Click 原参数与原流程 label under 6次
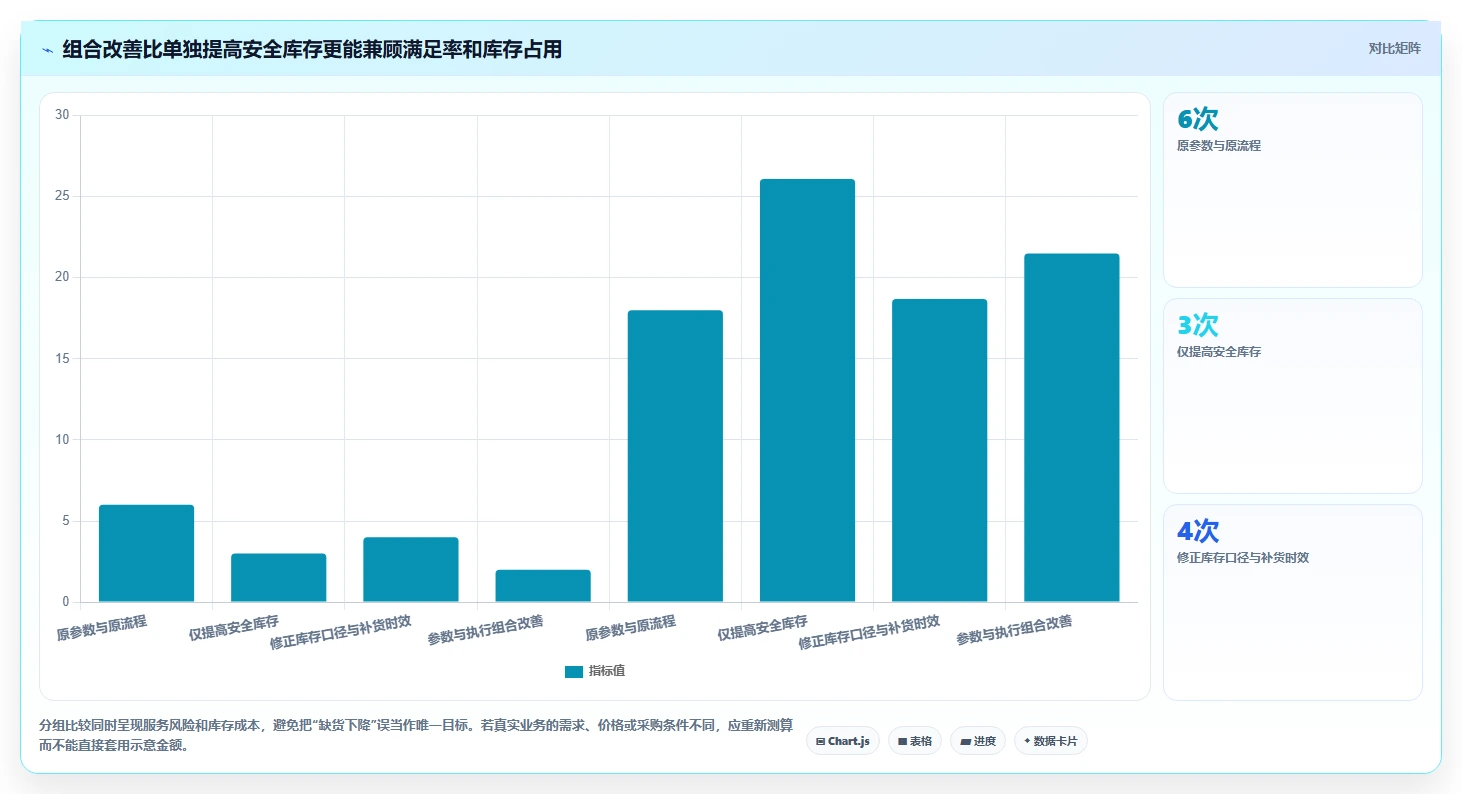 (1219, 146)
